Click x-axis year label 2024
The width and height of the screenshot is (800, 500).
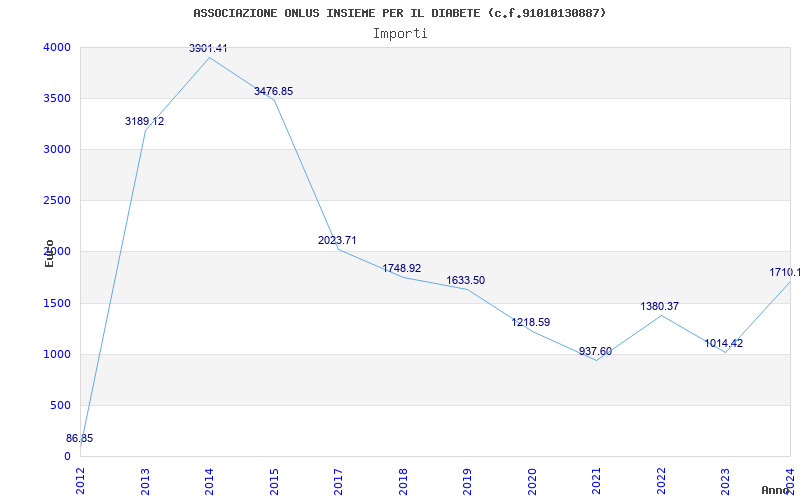coord(790,481)
